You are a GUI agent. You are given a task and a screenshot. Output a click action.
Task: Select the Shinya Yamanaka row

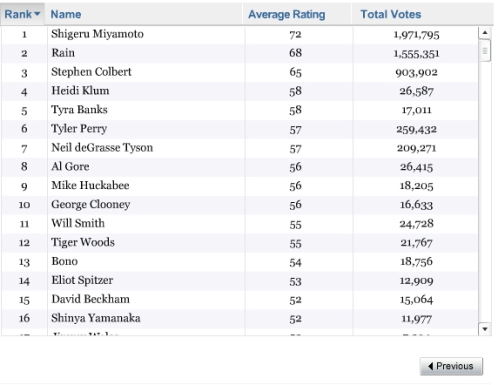click(240, 319)
